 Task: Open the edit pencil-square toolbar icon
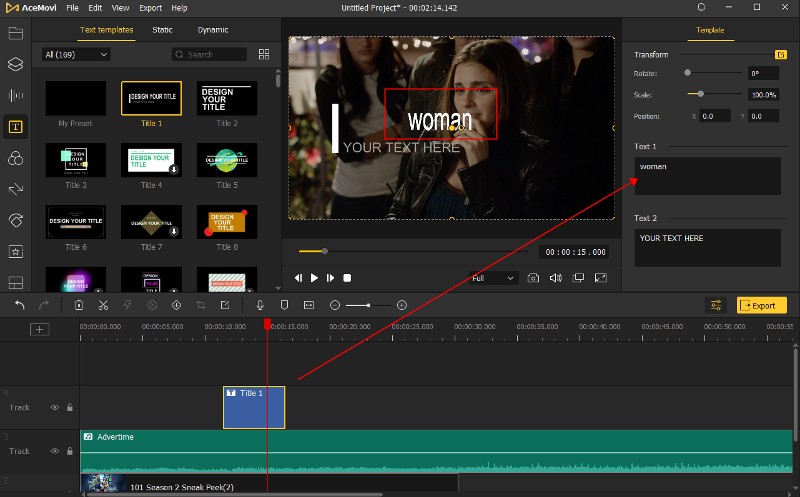pos(225,305)
